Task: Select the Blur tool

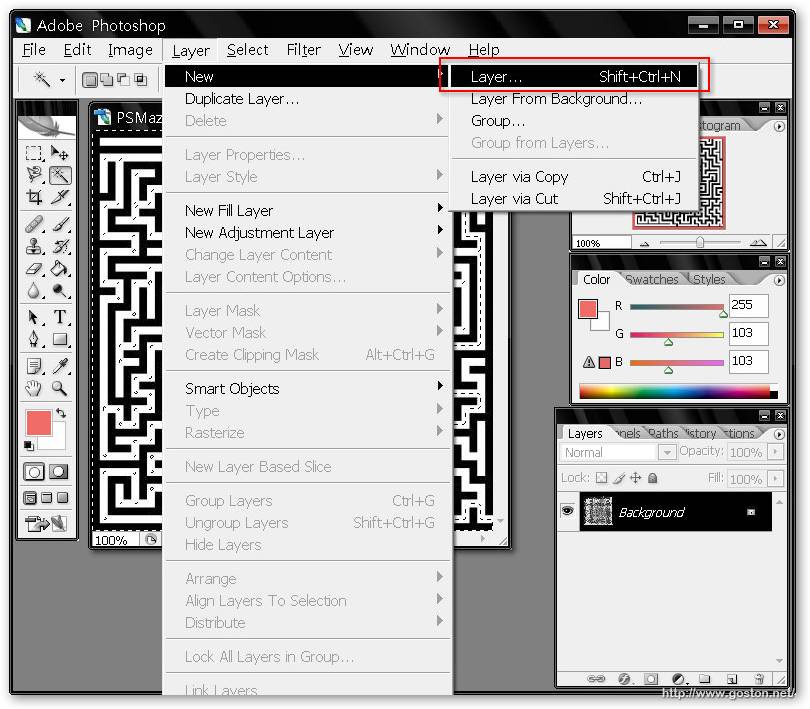Action: (34, 291)
